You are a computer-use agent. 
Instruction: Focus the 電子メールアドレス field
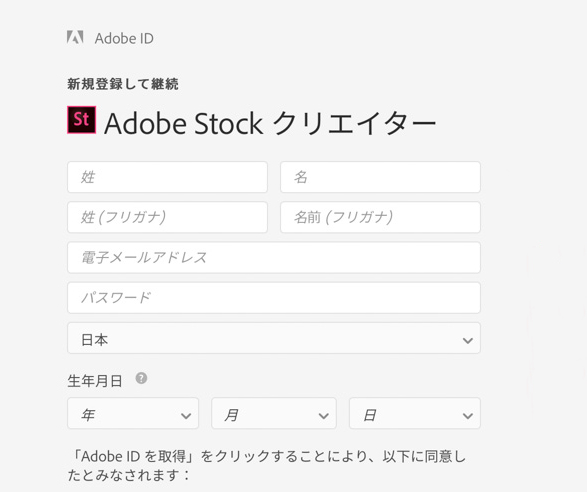pos(274,258)
